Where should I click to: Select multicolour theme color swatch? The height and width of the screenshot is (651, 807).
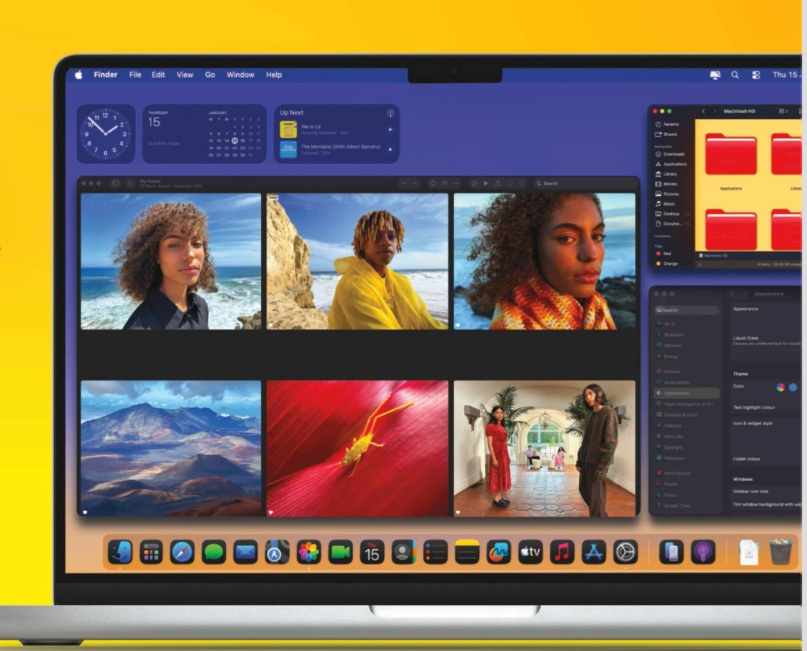pos(781,388)
